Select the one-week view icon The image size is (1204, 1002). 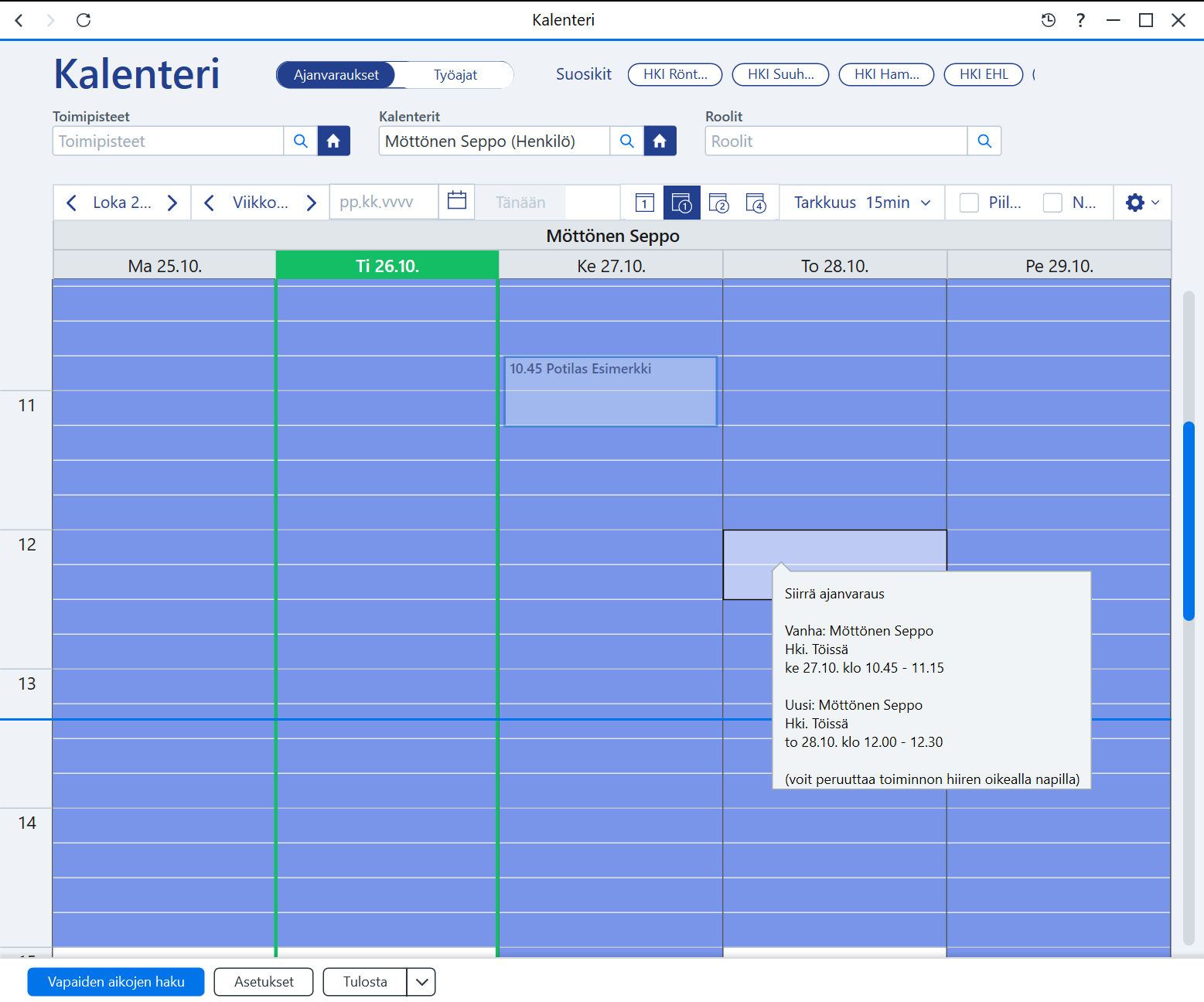pyautogui.click(x=682, y=203)
